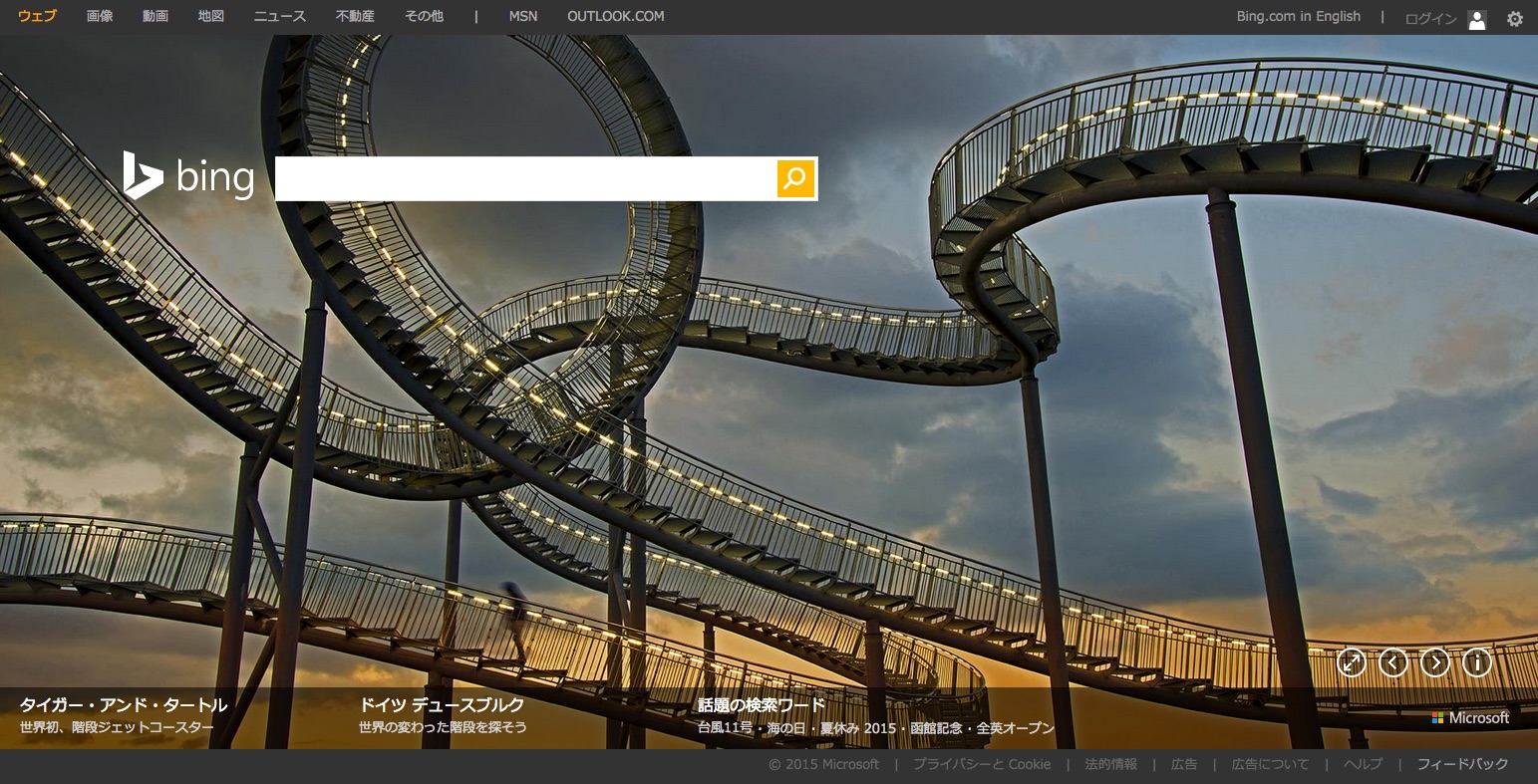The width and height of the screenshot is (1538, 784).
Task: Click the フィードバック footer link
Action: point(1462,764)
